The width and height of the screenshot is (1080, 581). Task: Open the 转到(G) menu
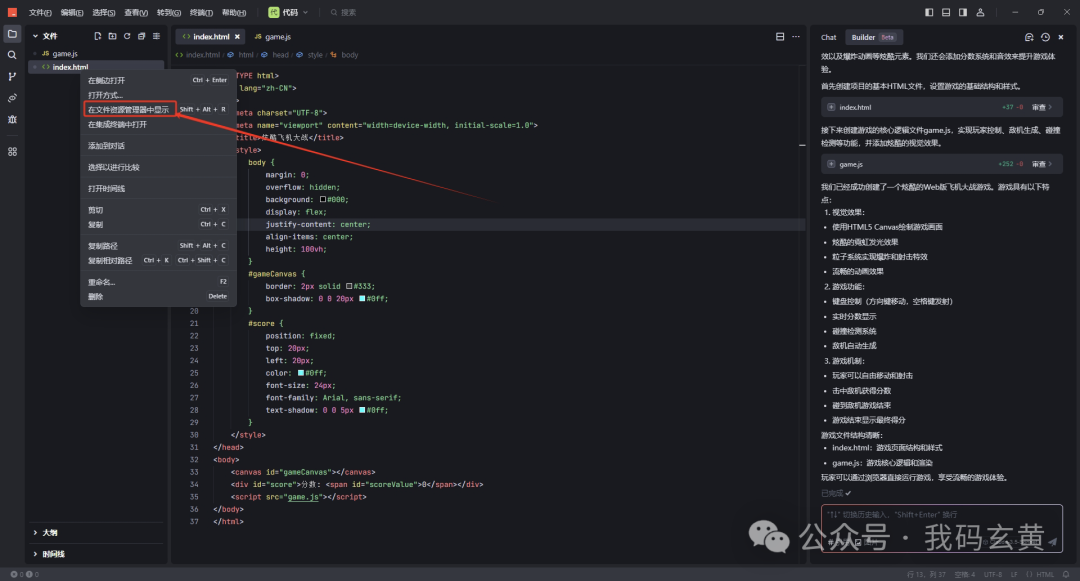(169, 12)
